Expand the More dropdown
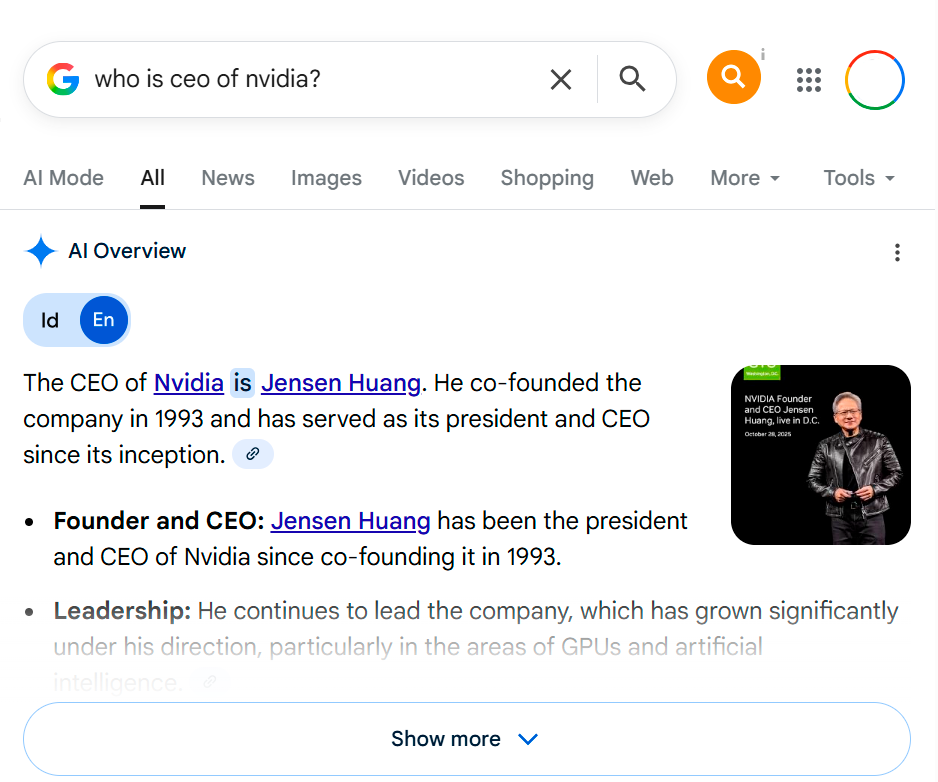938x782 pixels. point(745,178)
